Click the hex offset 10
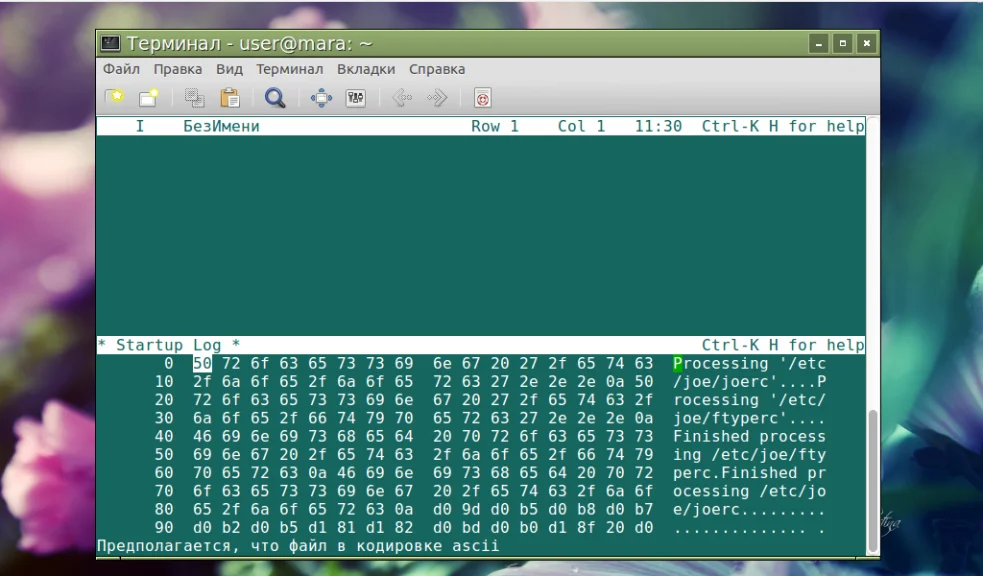Screen dimensions: 983x576 [x=164, y=382]
